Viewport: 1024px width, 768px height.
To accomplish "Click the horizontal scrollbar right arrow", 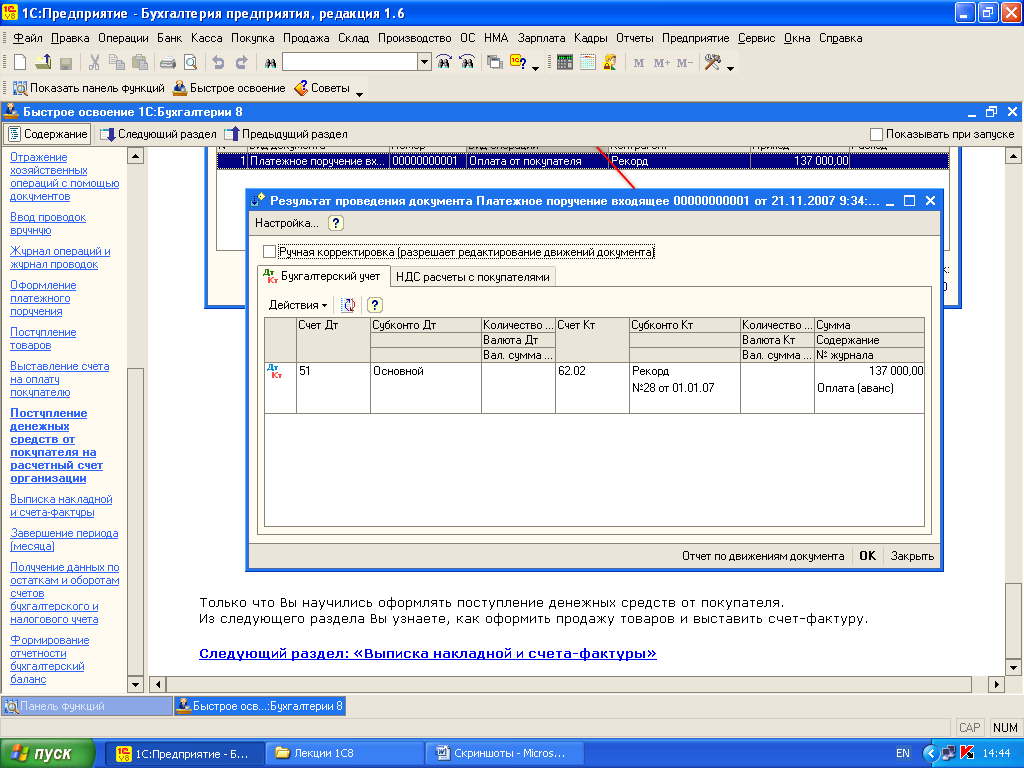I will (x=996, y=684).
